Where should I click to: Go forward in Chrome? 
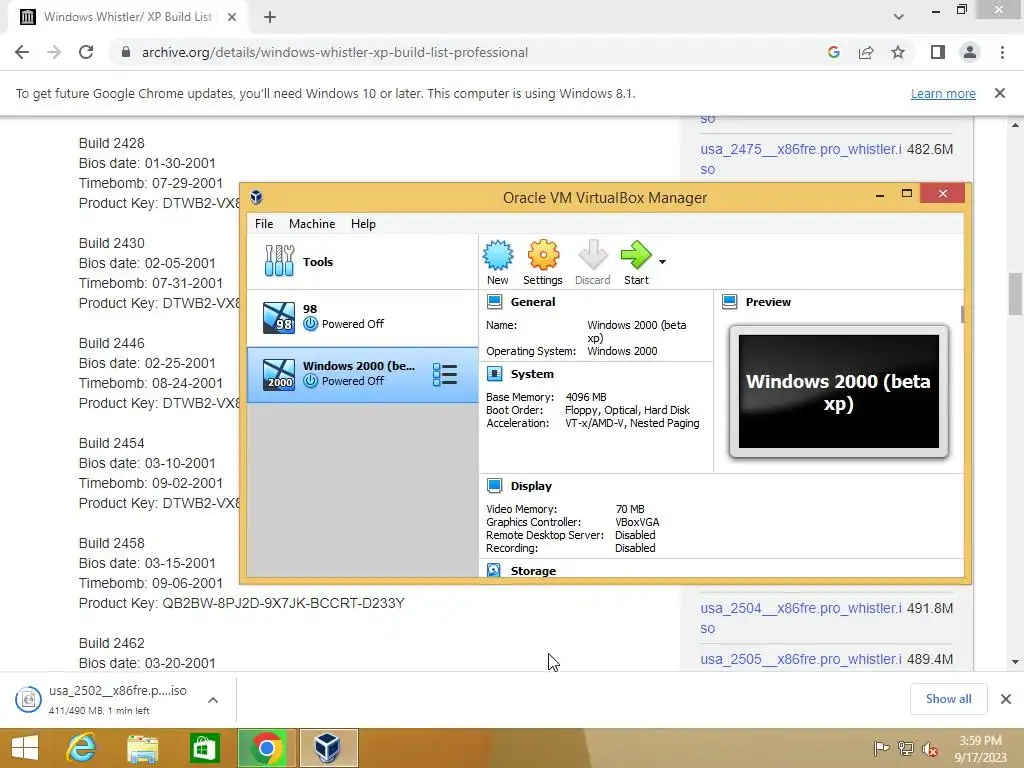point(54,52)
